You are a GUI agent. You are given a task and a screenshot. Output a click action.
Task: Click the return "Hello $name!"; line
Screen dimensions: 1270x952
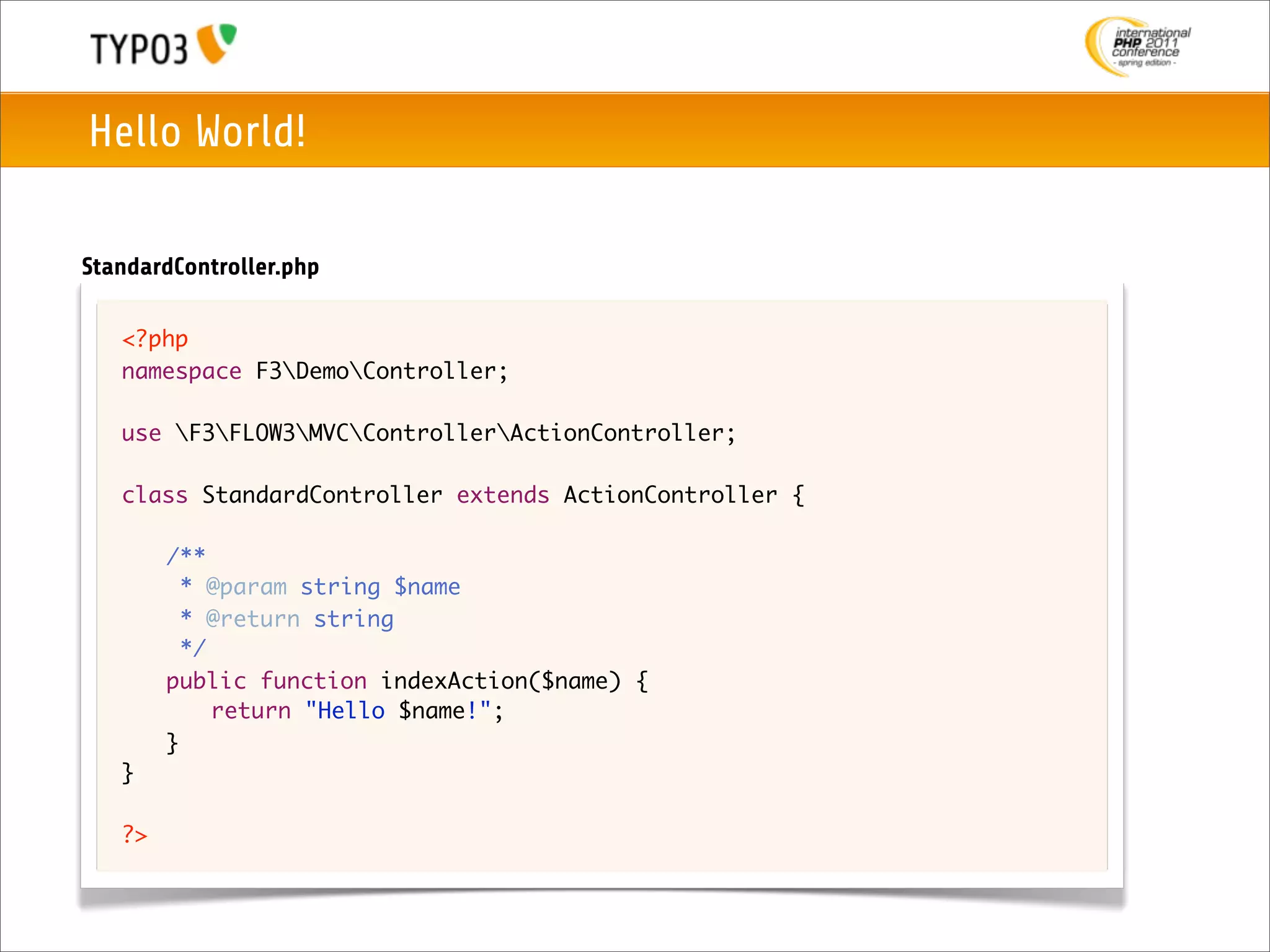tap(357, 711)
